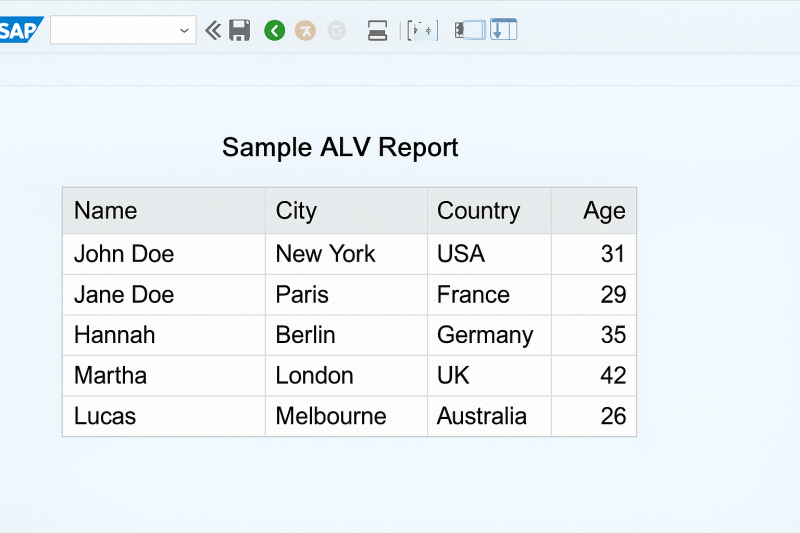Go back with green arrow icon
This screenshot has width=800, height=533.
[274, 31]
